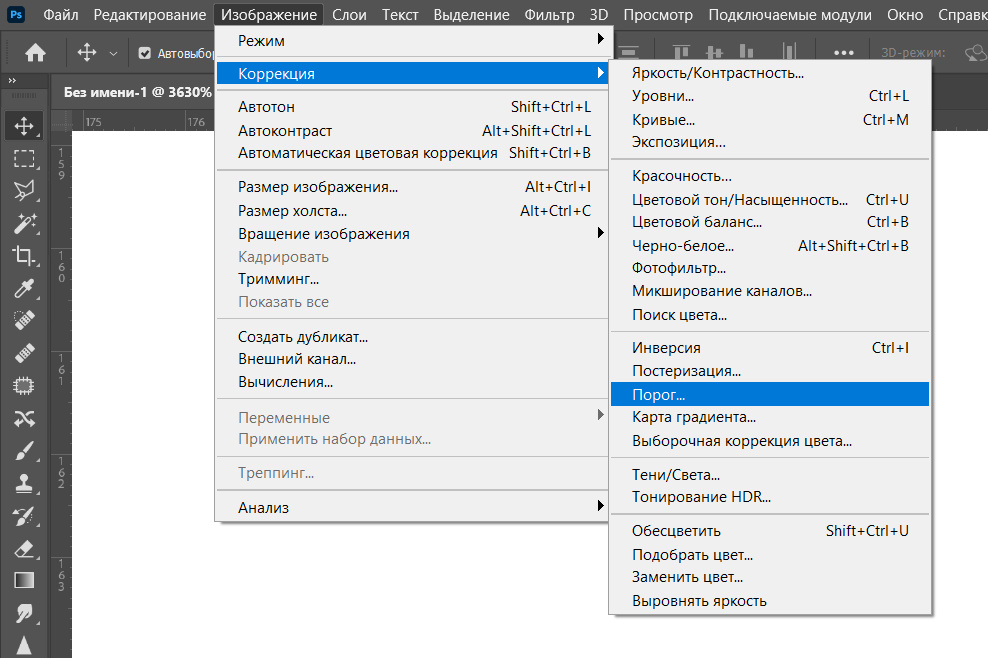
Task: Toggle the Автовыбор checkbox
Action: pyautogui.click(x=145, y=53)
